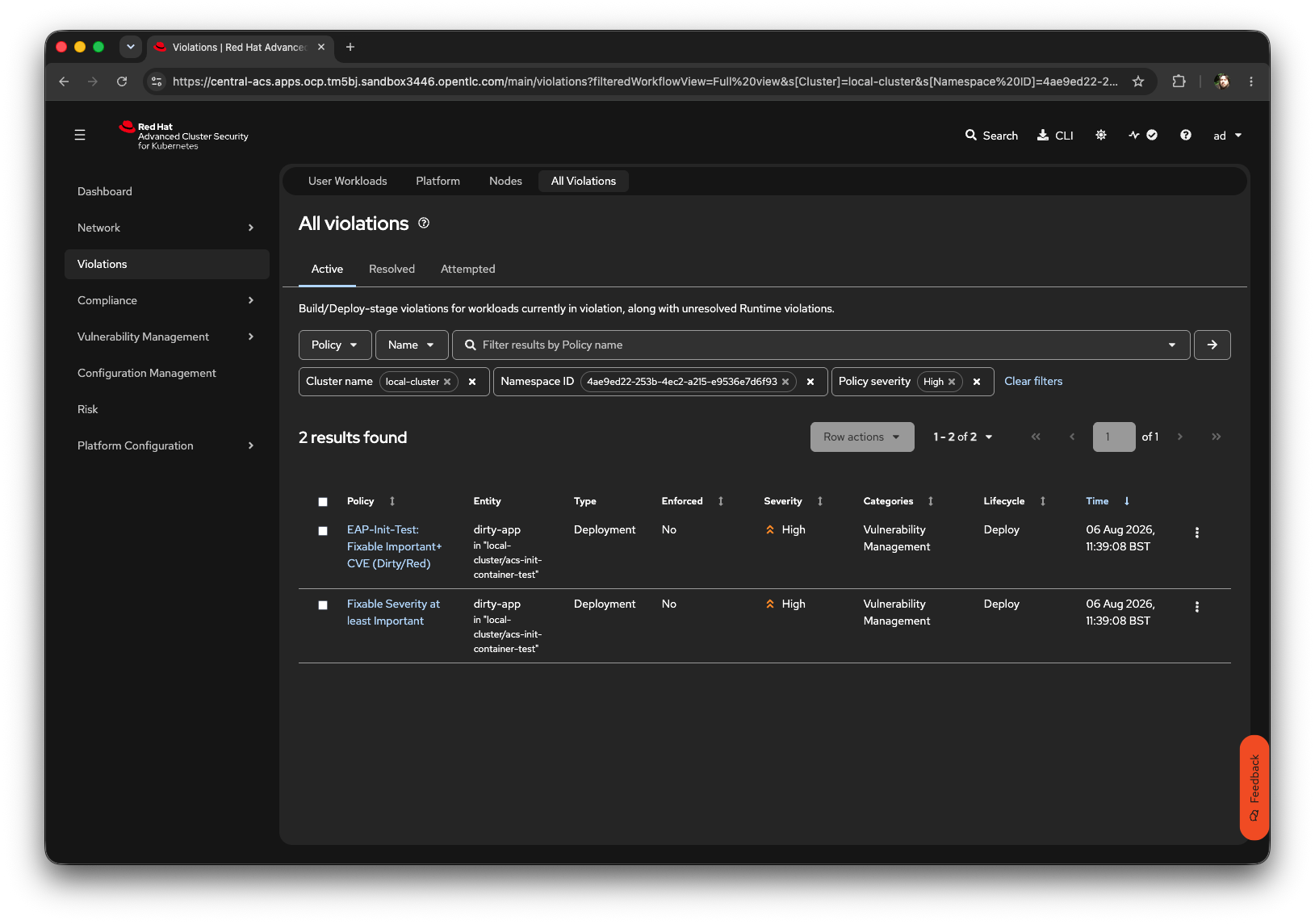This screenshot has width=1315, height=924.
Task: Open the help question mark menu
Action: pyautogui.click(x=1186, y=135)
